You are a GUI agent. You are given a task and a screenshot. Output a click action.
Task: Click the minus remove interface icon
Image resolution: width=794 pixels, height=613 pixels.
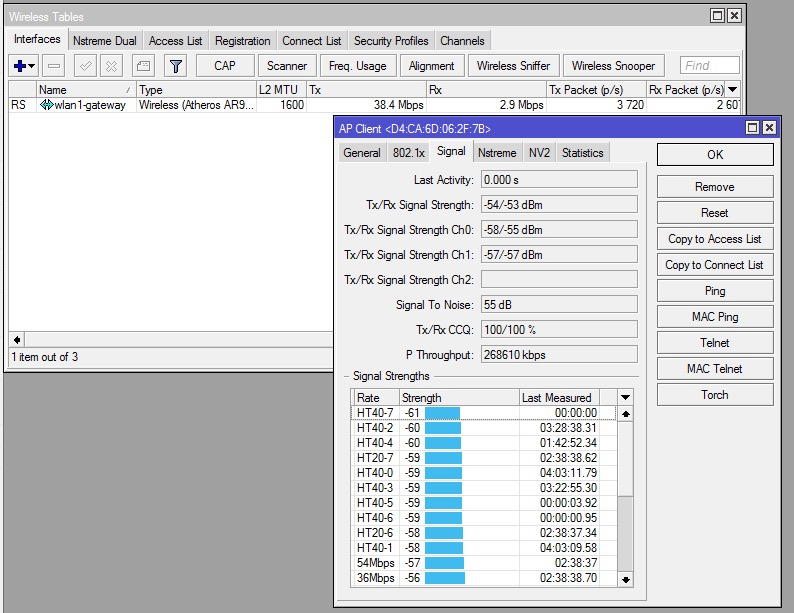[54, 66]
